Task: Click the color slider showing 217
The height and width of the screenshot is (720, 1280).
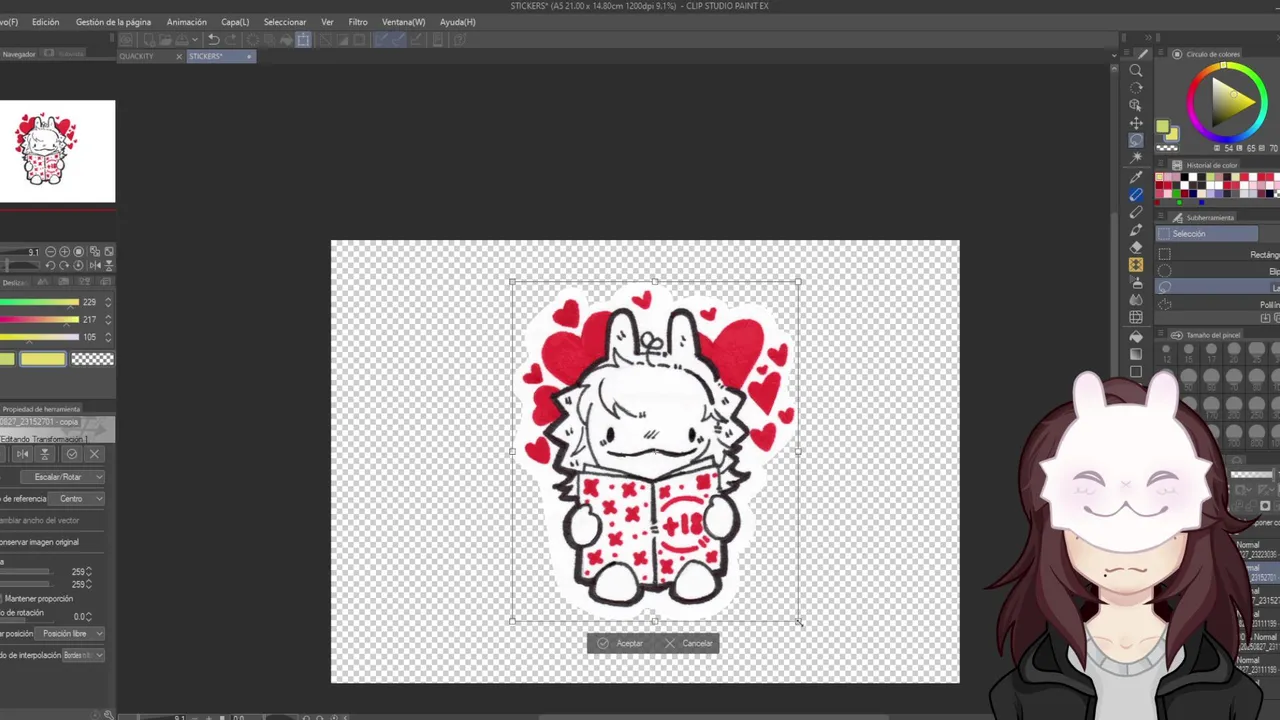Action: point(39,320)
